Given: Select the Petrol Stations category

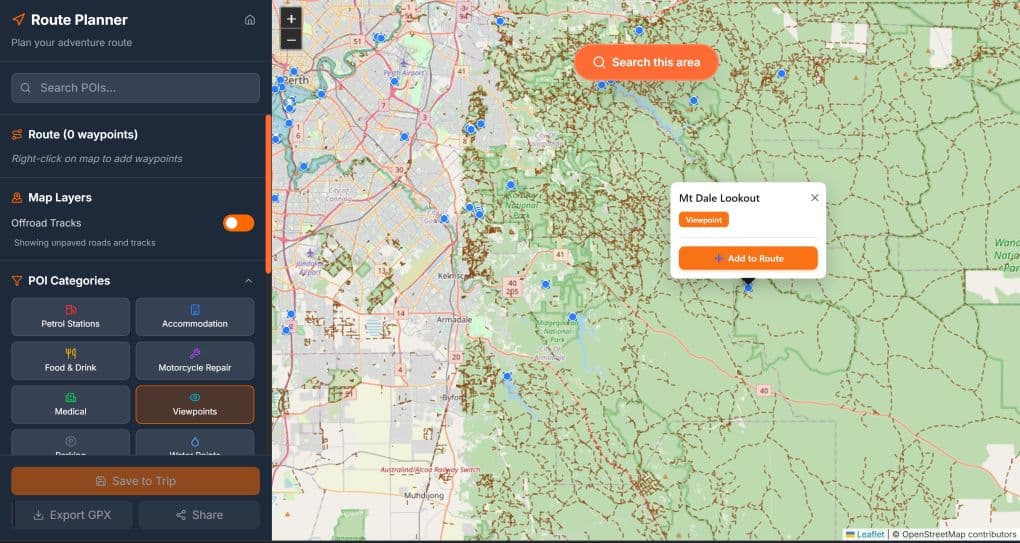Looking at the screenshot, I should (70, 317).
